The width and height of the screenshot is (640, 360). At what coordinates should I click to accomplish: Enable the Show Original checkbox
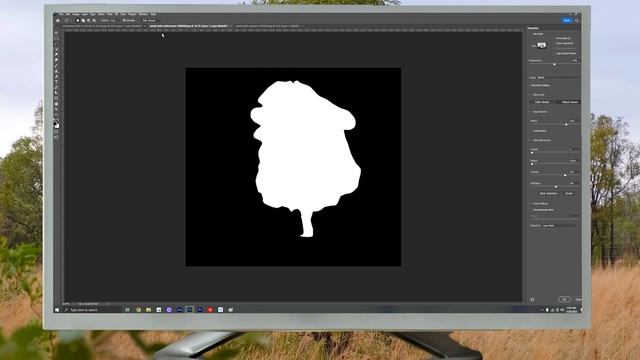click(x=554, y=43)
